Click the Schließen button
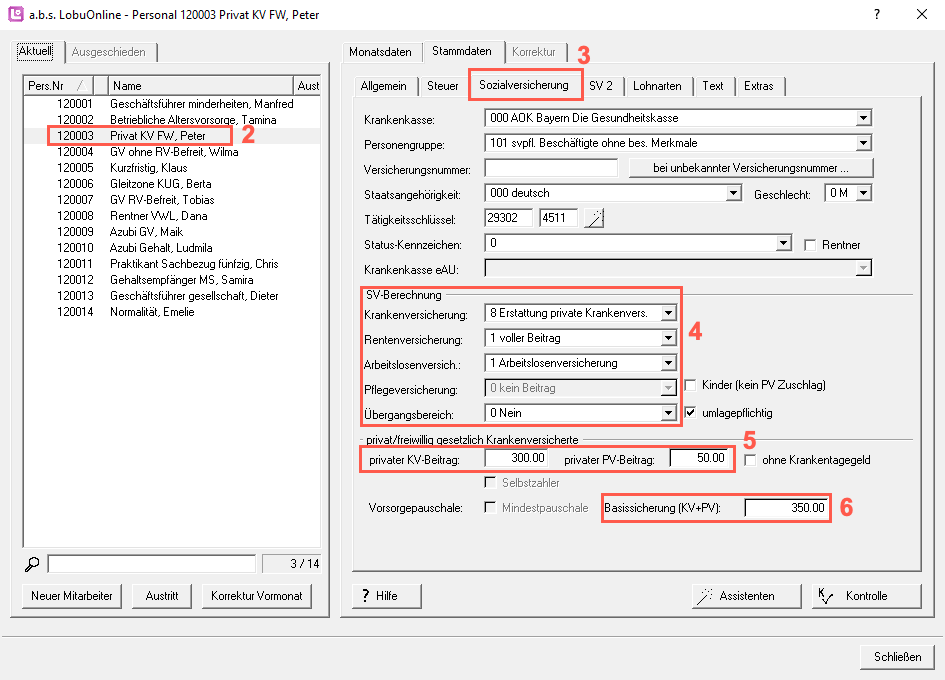Image resolution: width=945 pixels, height=680 pixels. tap(897, 657)
